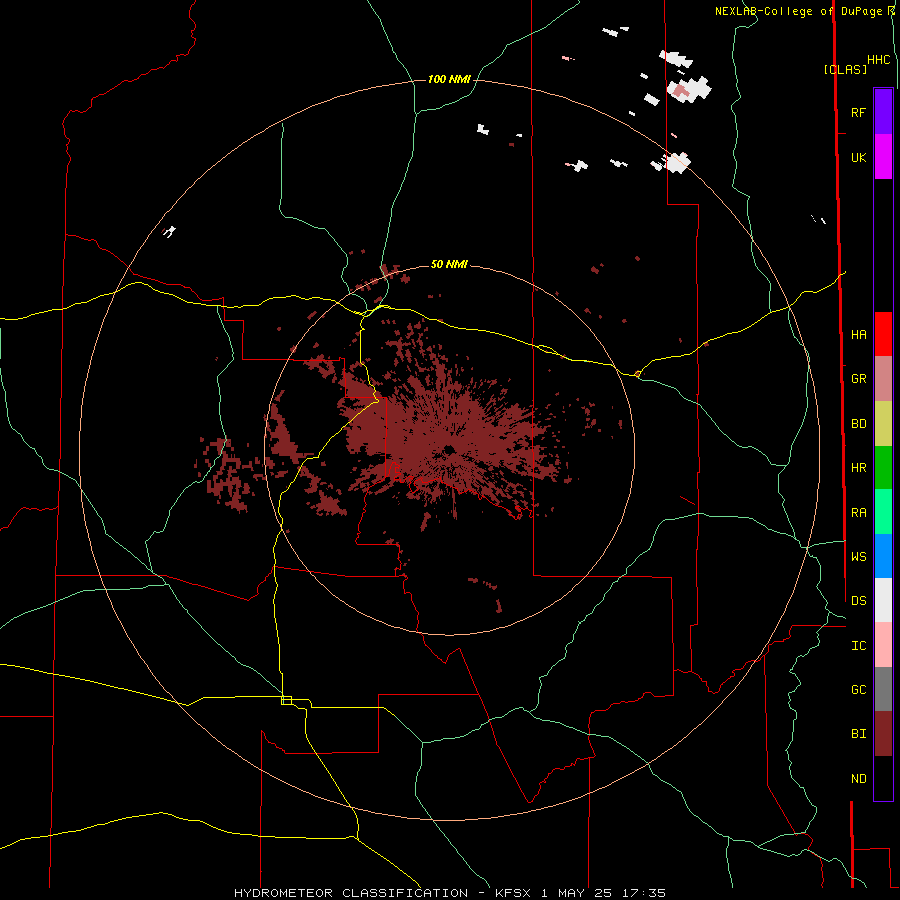
Task: Click the UK magenta legend swatch
Action: pyautogui.click(x=883, y=157)
